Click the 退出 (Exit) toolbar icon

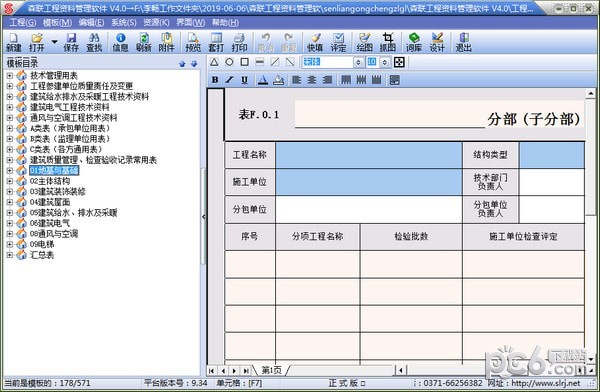point(463,42)
